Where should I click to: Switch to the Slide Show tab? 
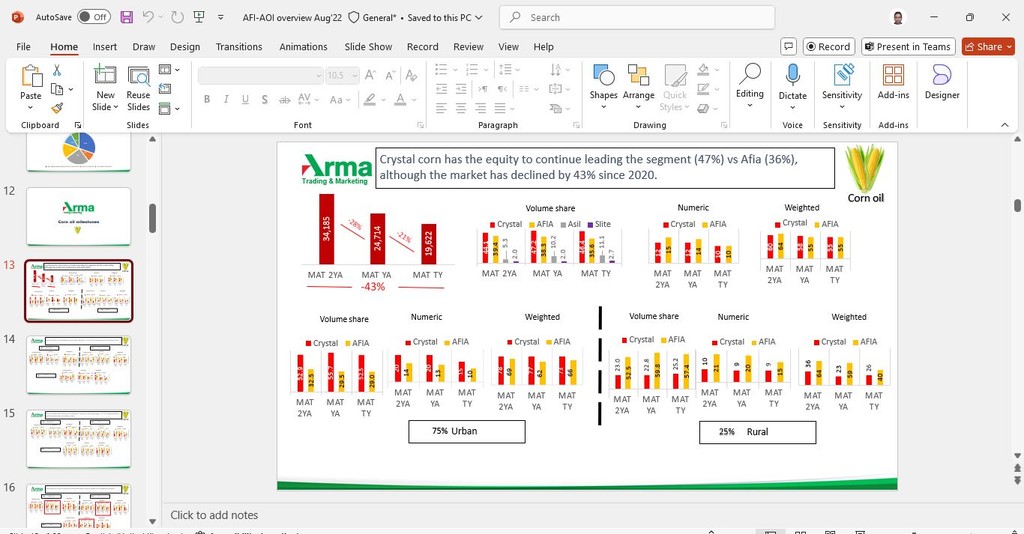(x=368, y=46)
